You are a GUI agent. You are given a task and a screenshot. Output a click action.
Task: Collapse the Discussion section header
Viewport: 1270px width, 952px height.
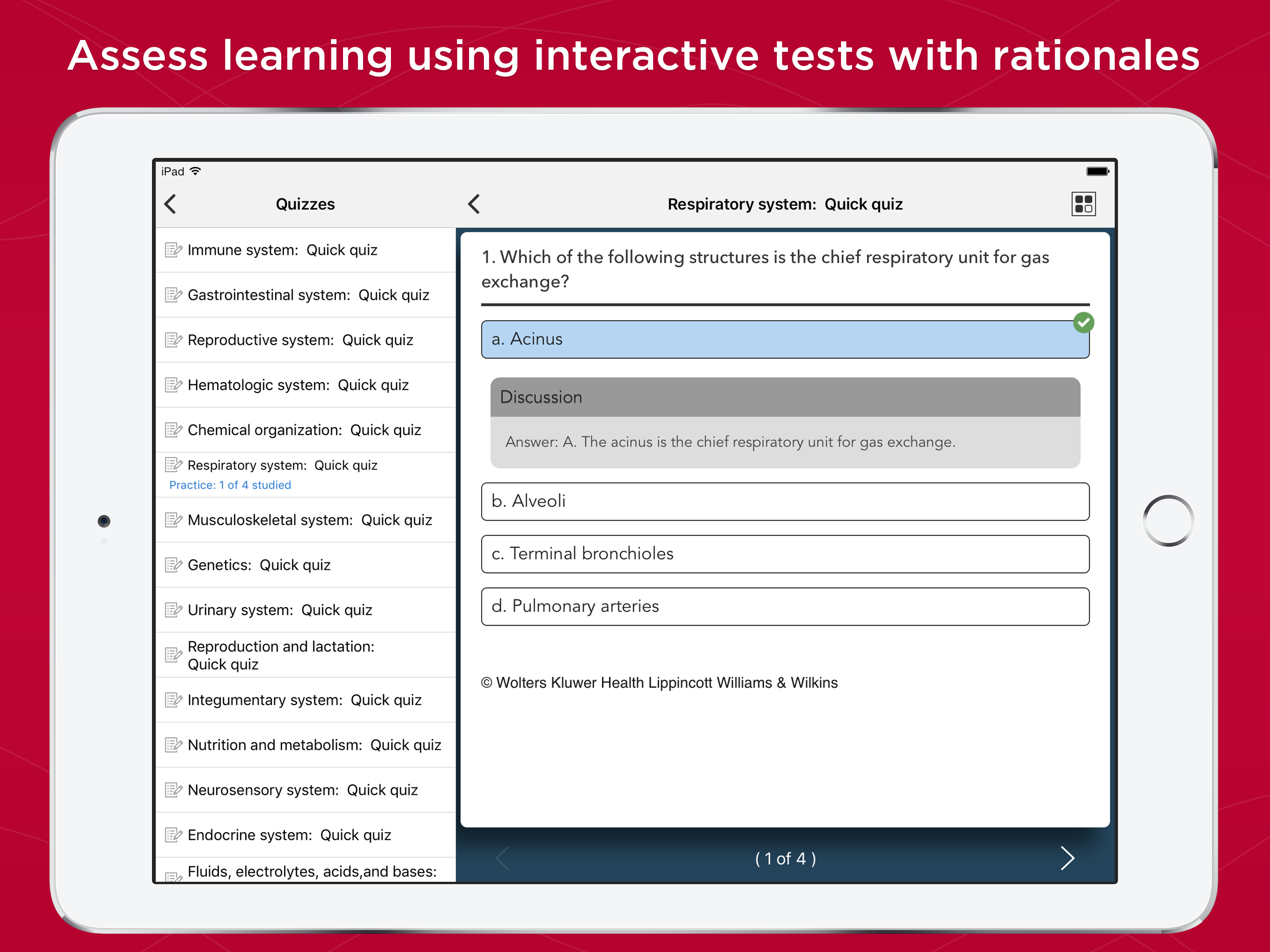784,397
